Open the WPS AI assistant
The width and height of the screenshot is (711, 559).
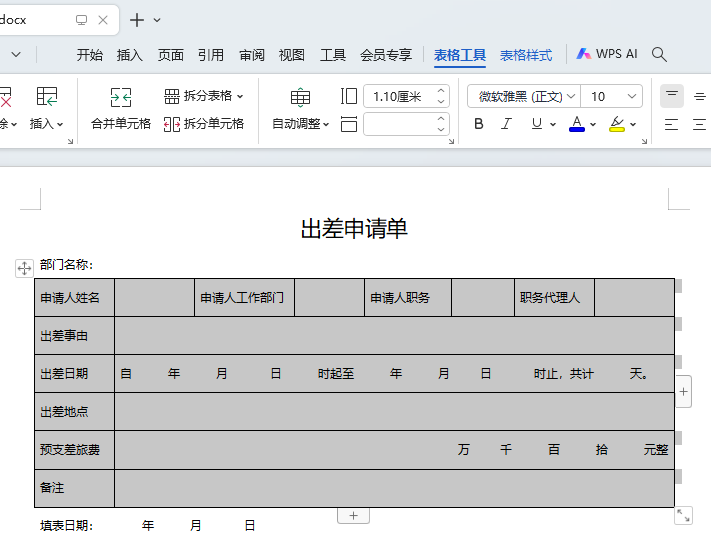[x=607, y=54]
